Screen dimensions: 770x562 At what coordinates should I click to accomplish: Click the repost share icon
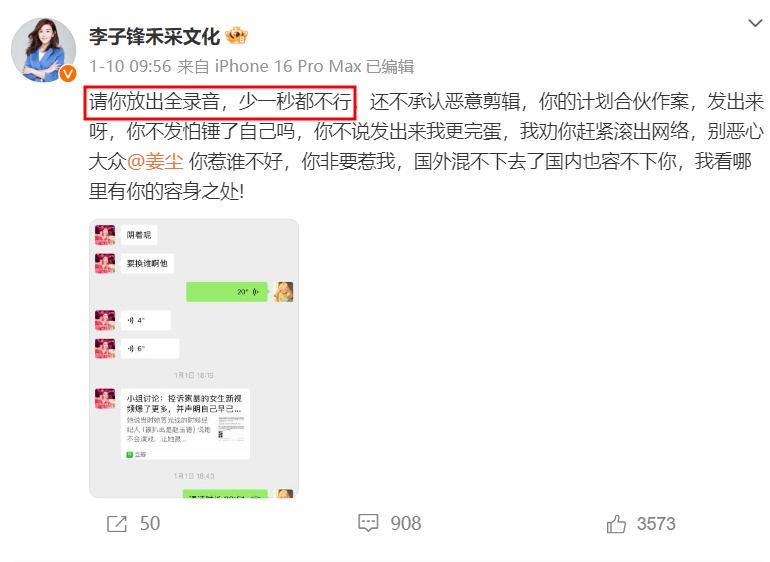[117, 524]
